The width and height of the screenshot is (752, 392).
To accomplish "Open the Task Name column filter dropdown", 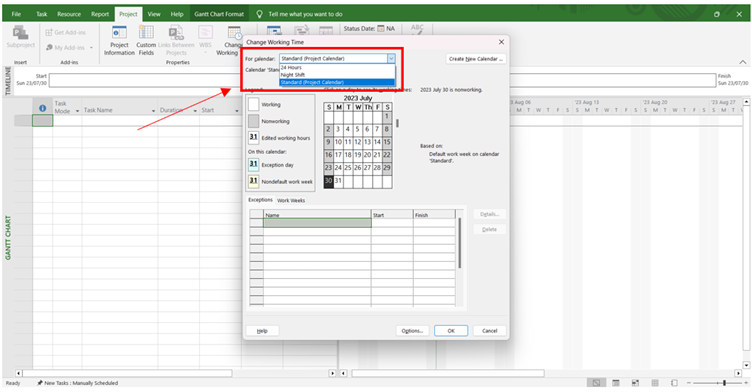I will (153, 111).
